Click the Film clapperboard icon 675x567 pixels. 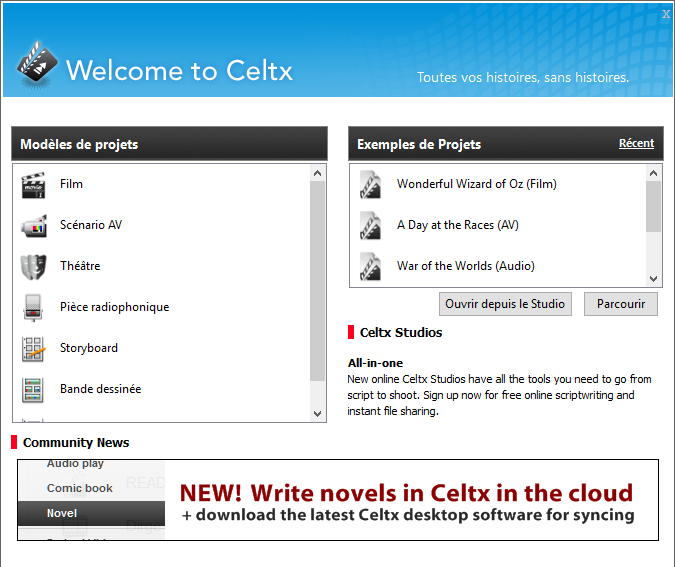[x=33, y=185]
